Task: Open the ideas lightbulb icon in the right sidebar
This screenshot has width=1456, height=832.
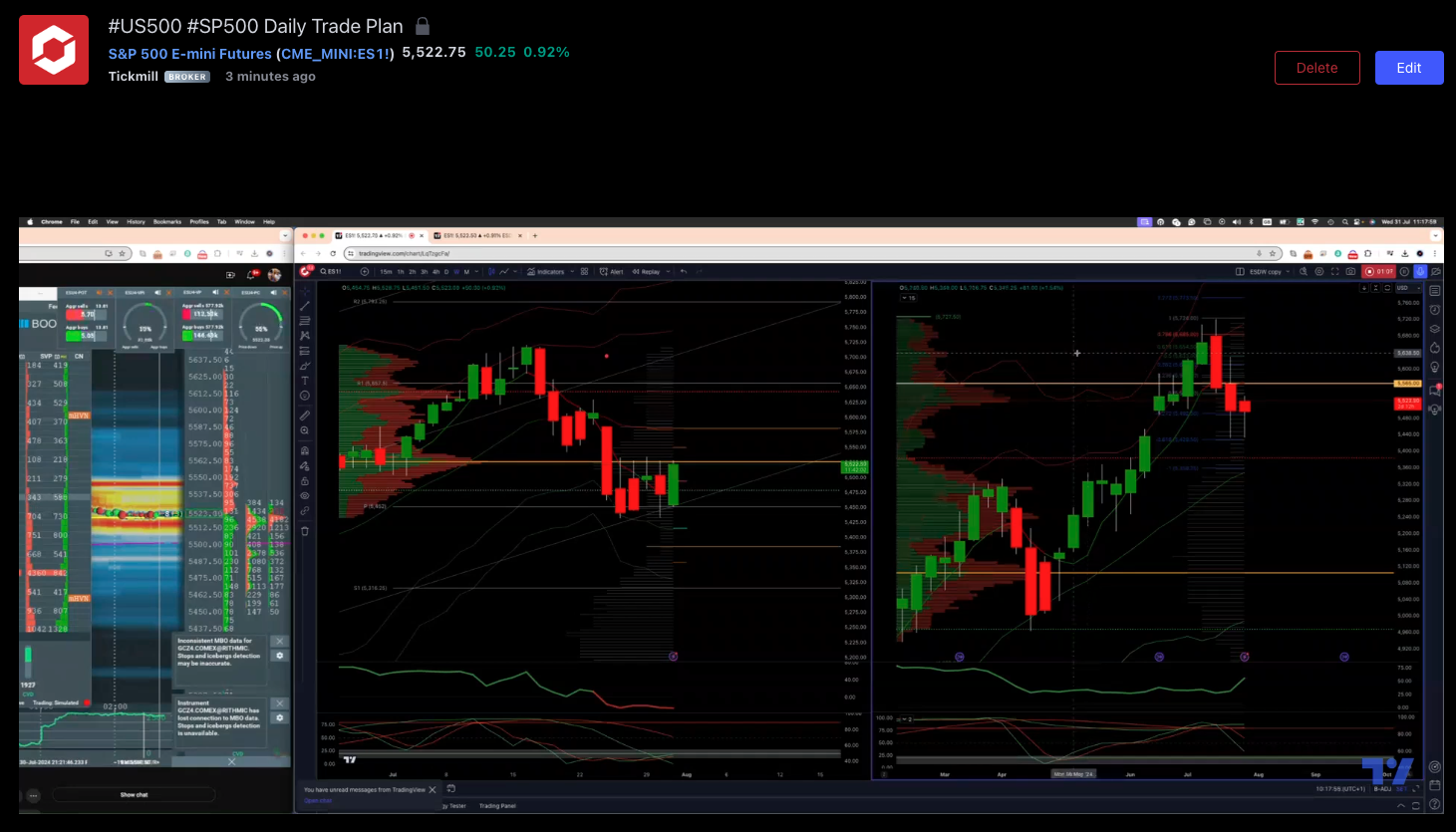Action: click(1435, 368)
